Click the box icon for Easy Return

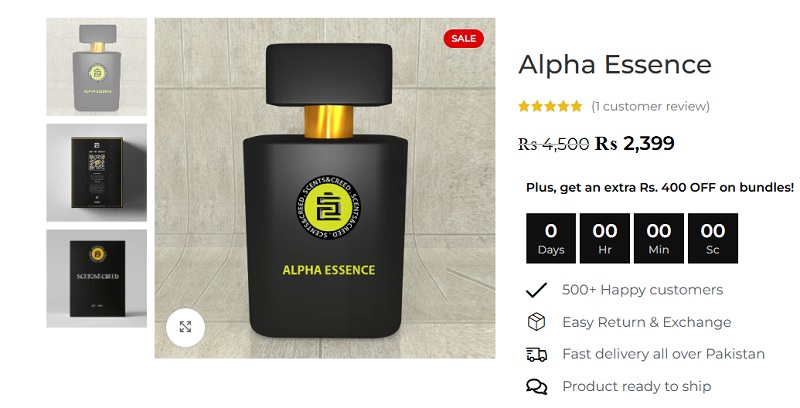click(x=536, y=322)
